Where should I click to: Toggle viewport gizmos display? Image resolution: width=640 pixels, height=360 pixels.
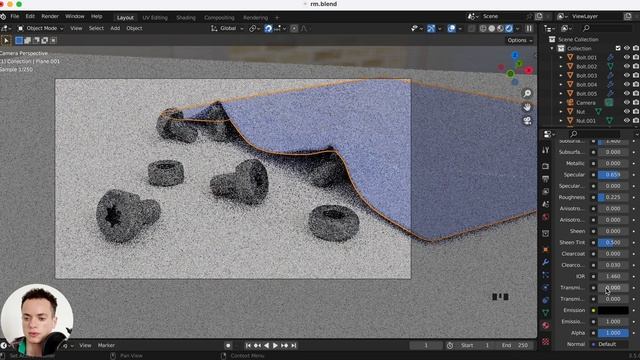click(431, 29)
